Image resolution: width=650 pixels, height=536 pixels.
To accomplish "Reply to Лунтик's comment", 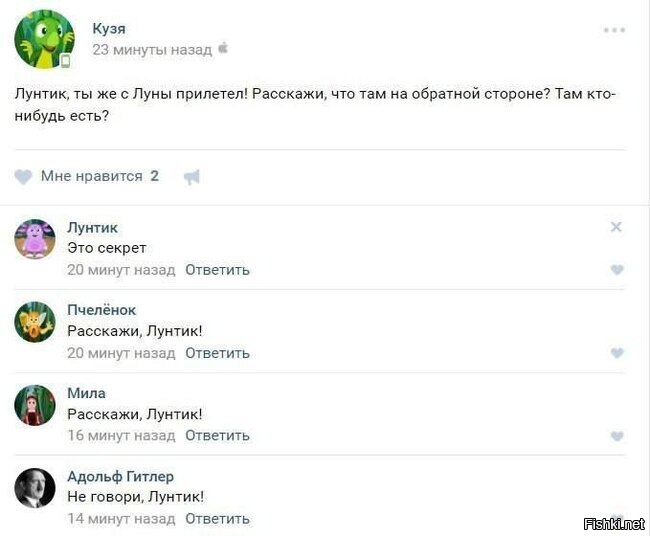I will pos(217,270).
